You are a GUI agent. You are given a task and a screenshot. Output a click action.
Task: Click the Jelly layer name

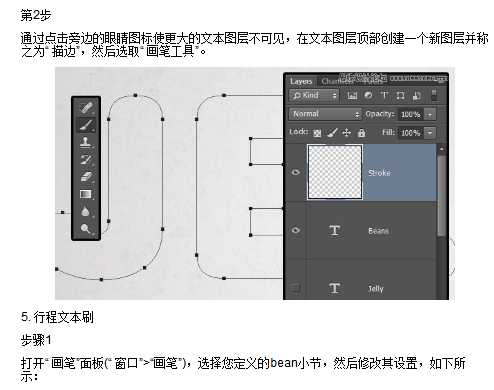click(x=376, y=289)
